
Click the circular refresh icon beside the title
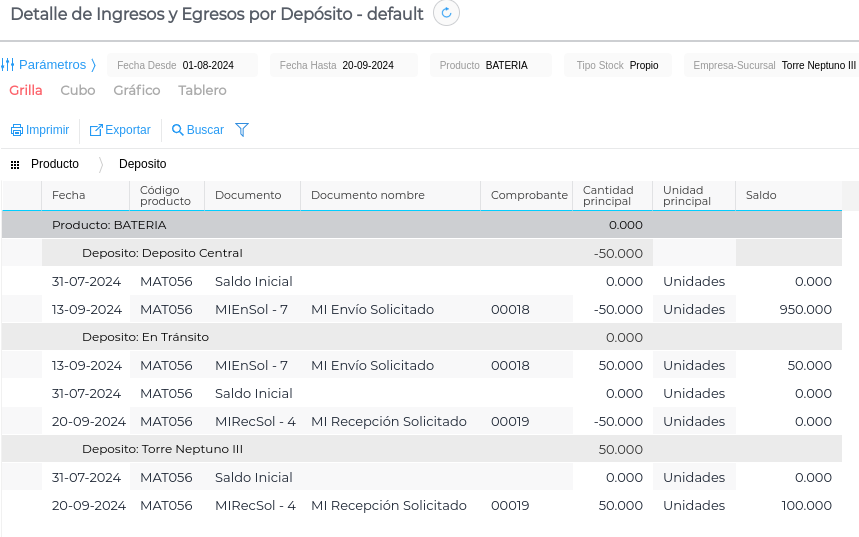446,13
